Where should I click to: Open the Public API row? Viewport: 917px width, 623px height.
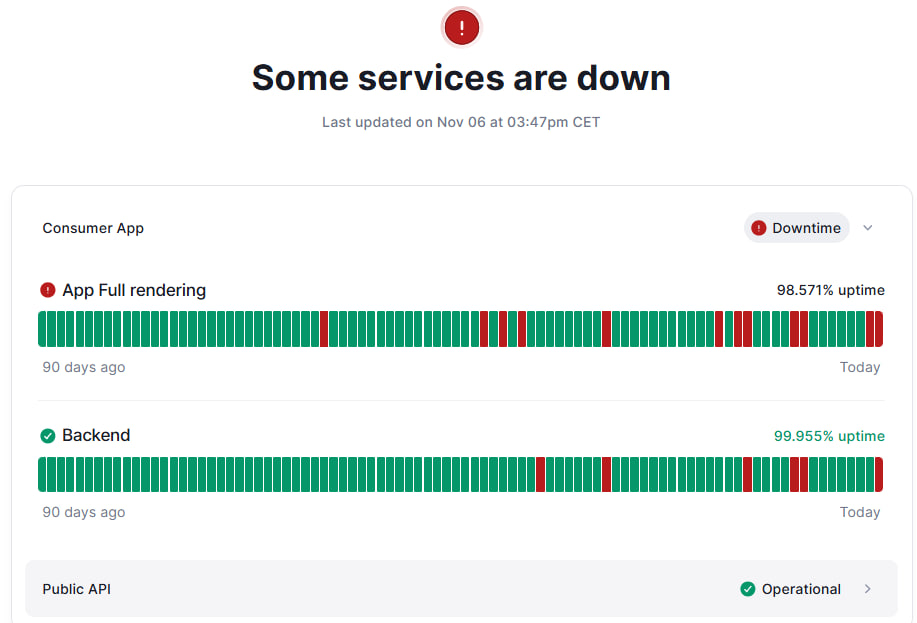click(x=460, y=589)
